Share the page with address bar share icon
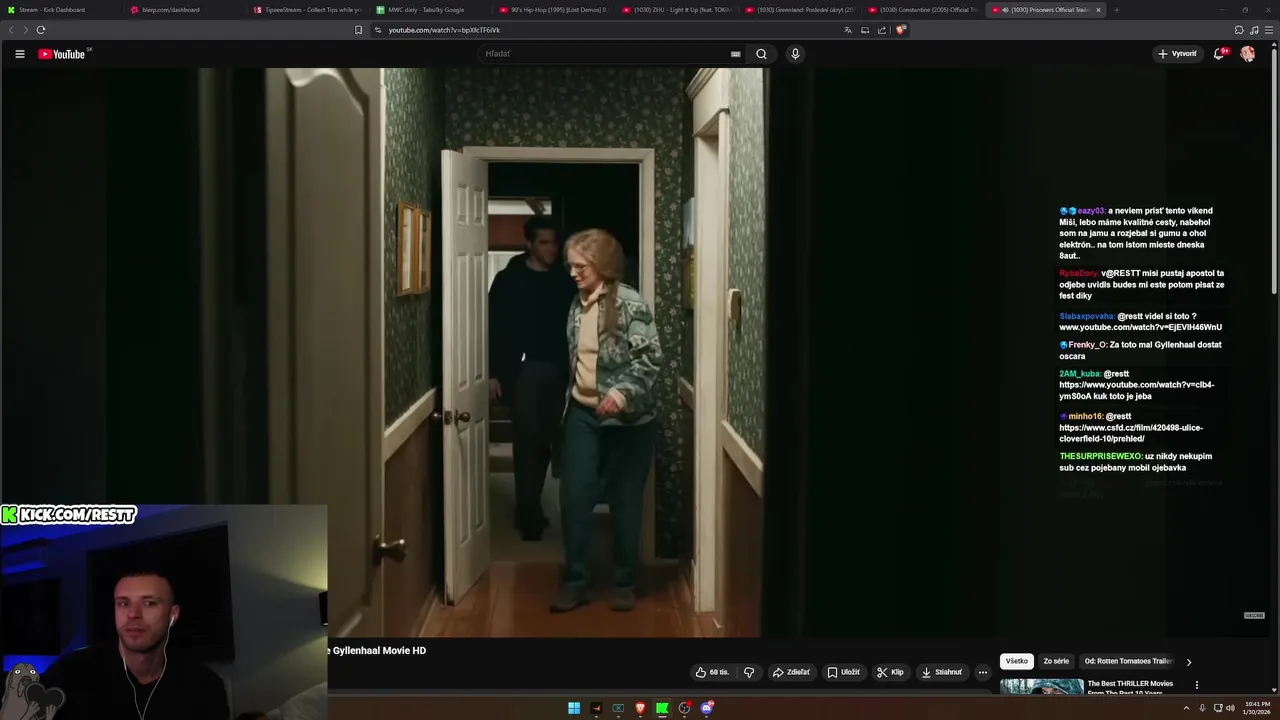Viewport: 1280px width, 720px height. click(882, 30)
